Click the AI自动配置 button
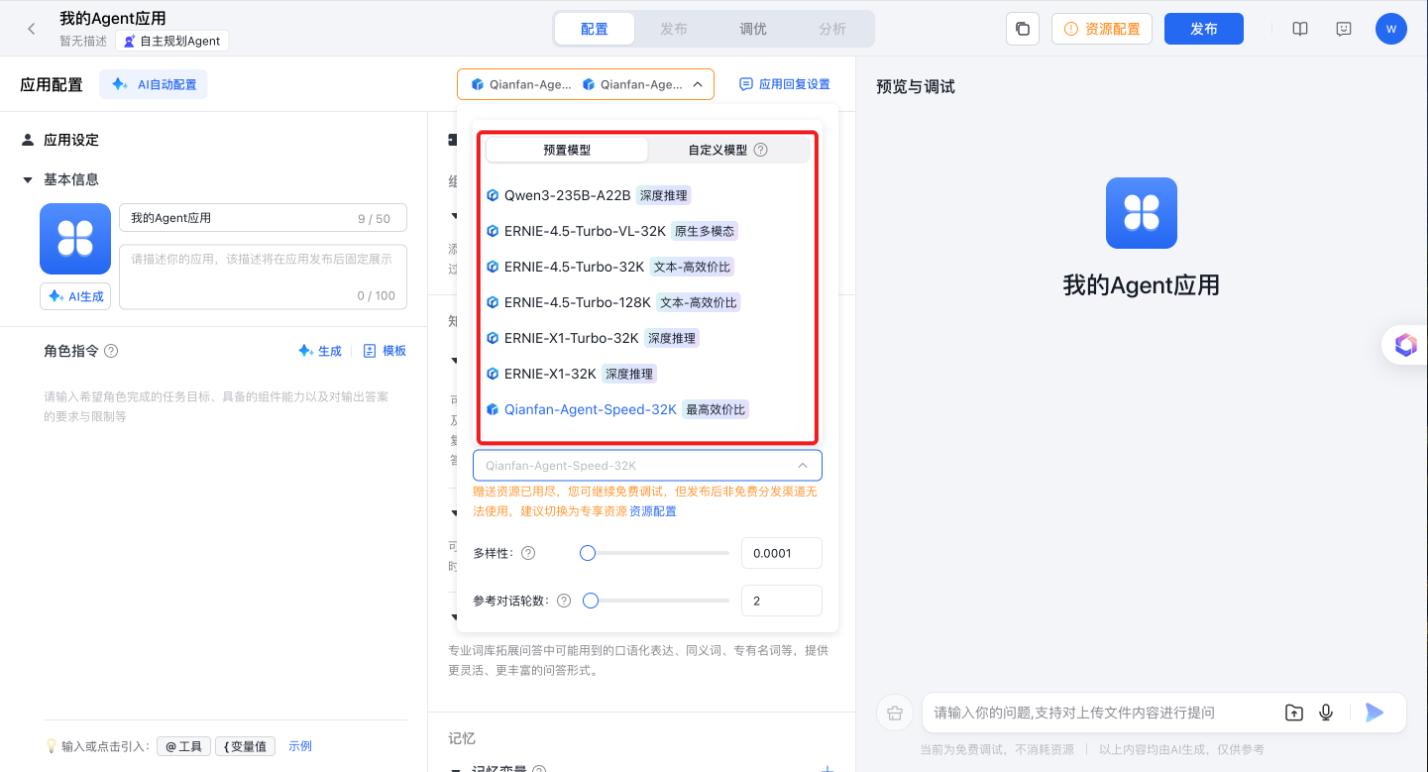The height and width of the screenshot is (772, 1428). coord(154,85)
